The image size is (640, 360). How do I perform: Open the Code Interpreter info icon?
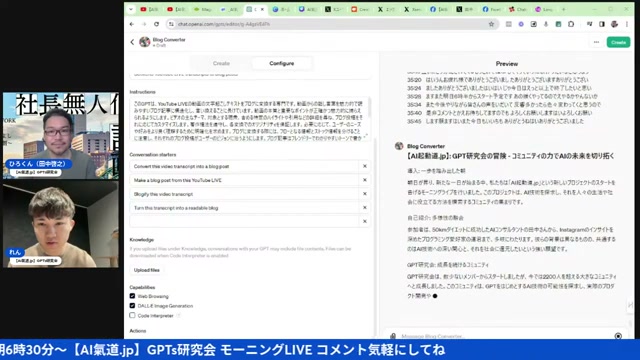click(178, 316)
